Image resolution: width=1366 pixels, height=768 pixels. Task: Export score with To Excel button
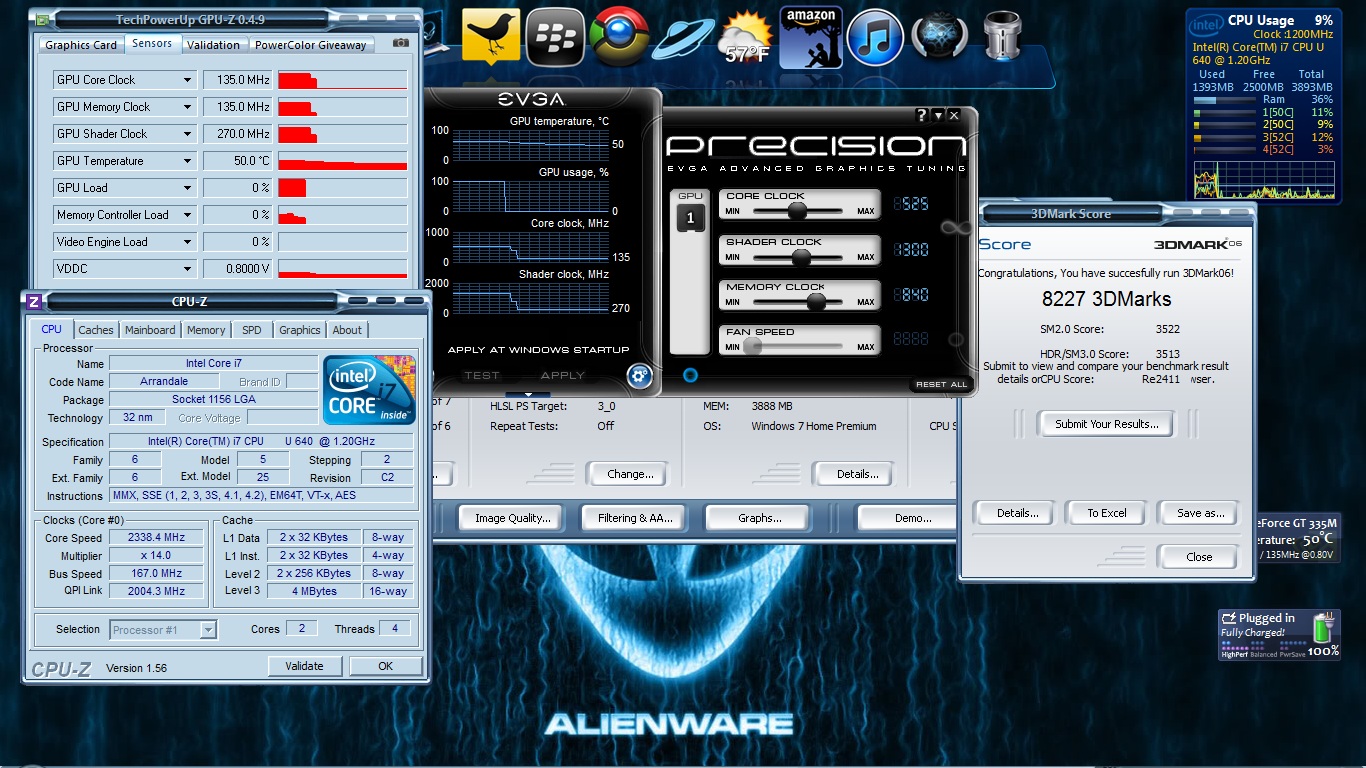(x=1107, y=513)
